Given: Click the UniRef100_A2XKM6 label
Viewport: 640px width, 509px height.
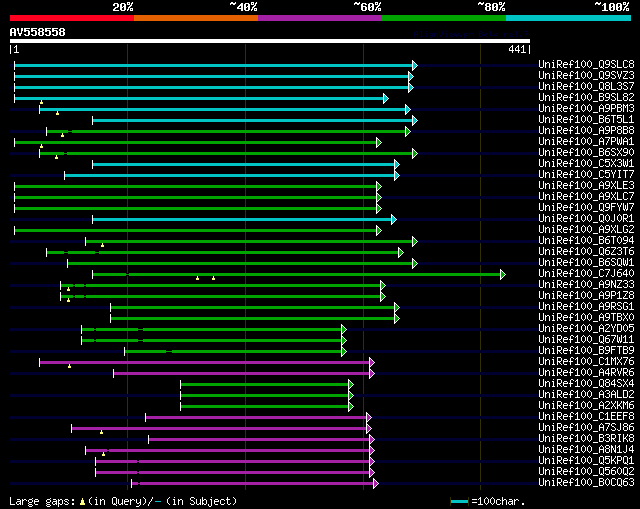Looking at the screenshot, I should coord(586,406).
